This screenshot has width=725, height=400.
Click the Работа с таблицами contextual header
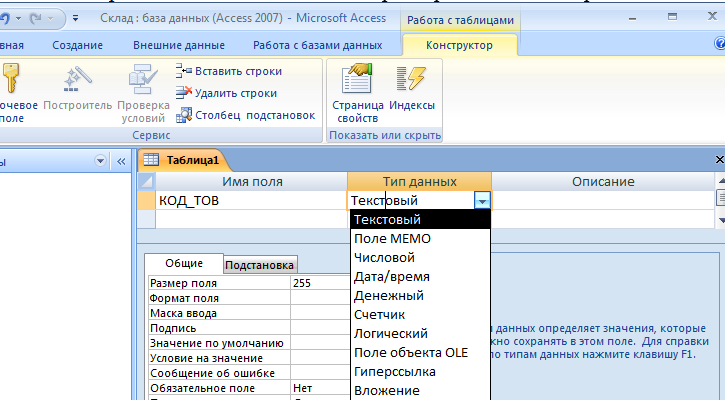460,20
